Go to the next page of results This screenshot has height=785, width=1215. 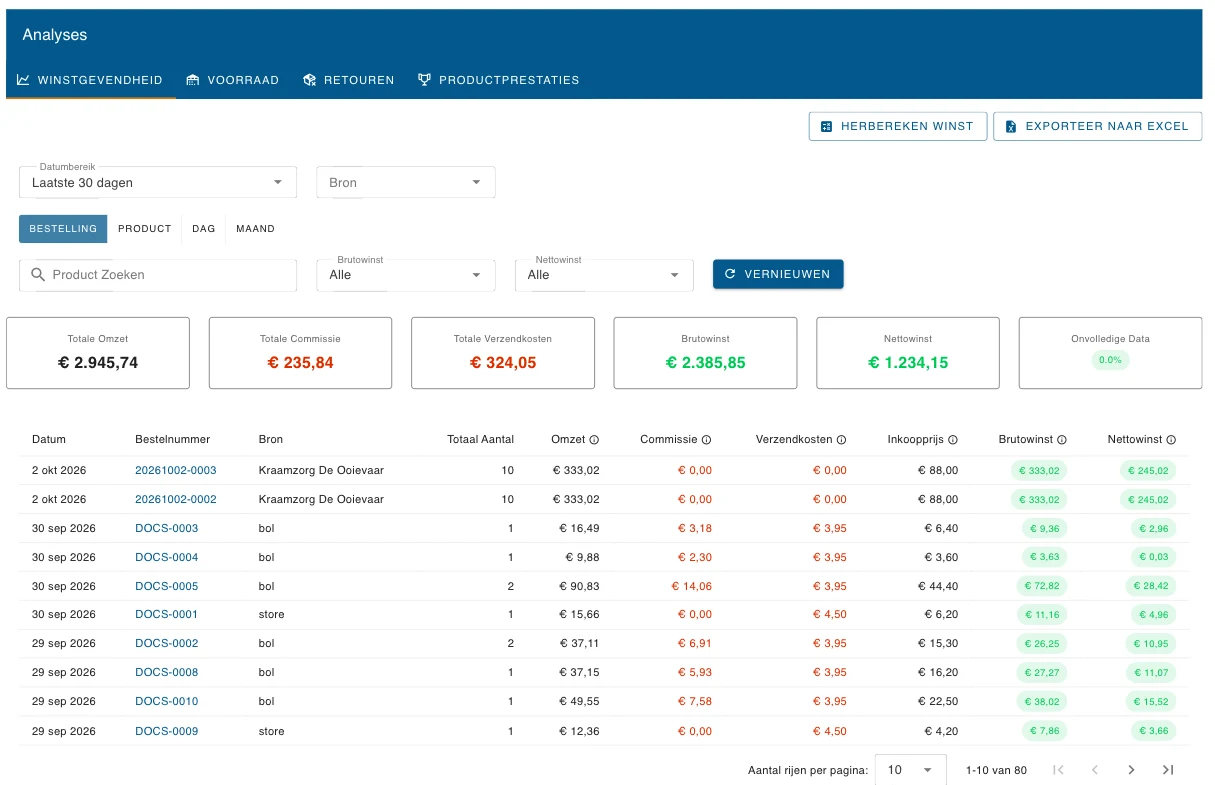(x=1131, y=770)
